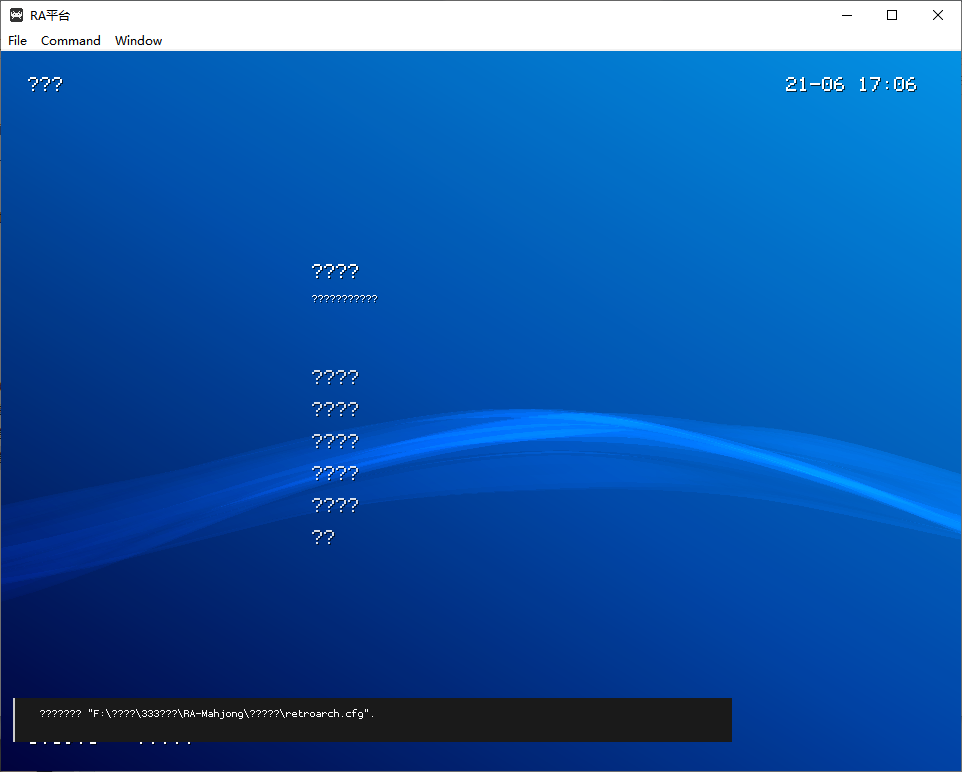Close the RA平台 window
Screen dimensions: 962x772
pyautogui.click(x=937, y=15)
